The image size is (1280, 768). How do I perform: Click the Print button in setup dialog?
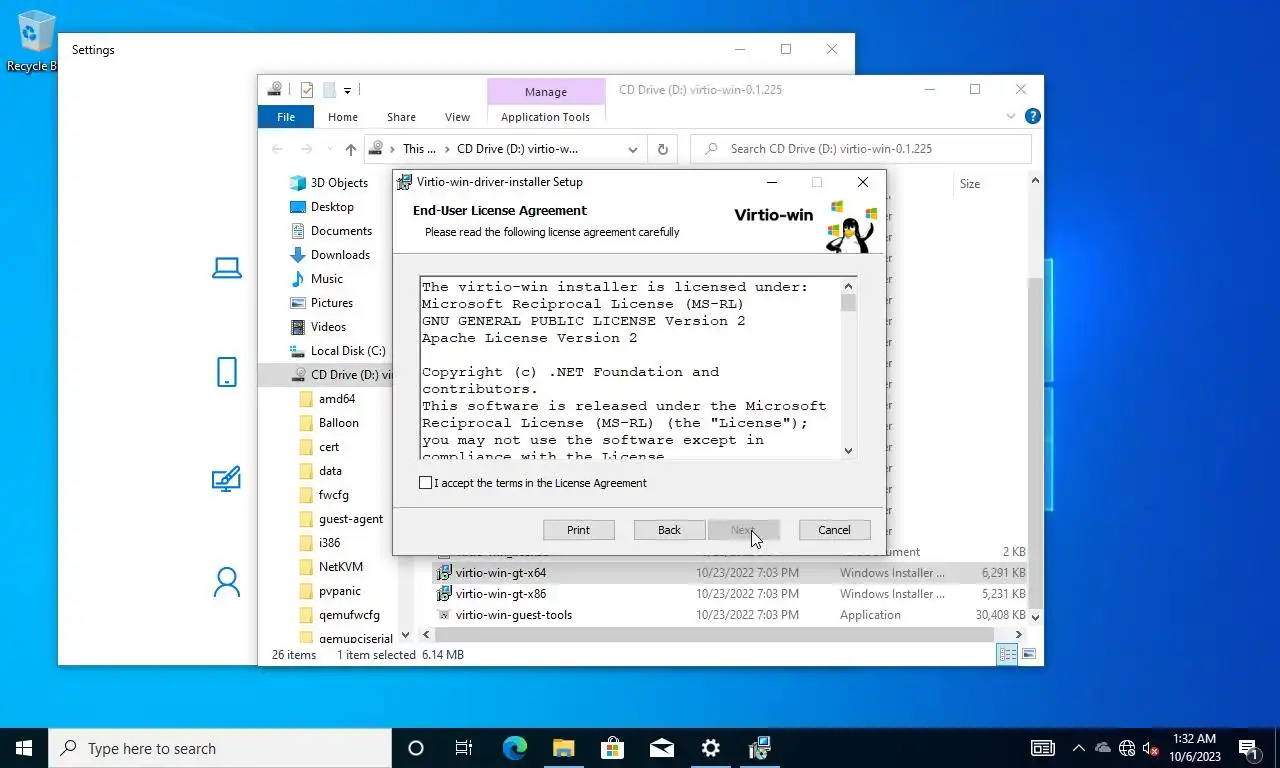click(578, 530)
